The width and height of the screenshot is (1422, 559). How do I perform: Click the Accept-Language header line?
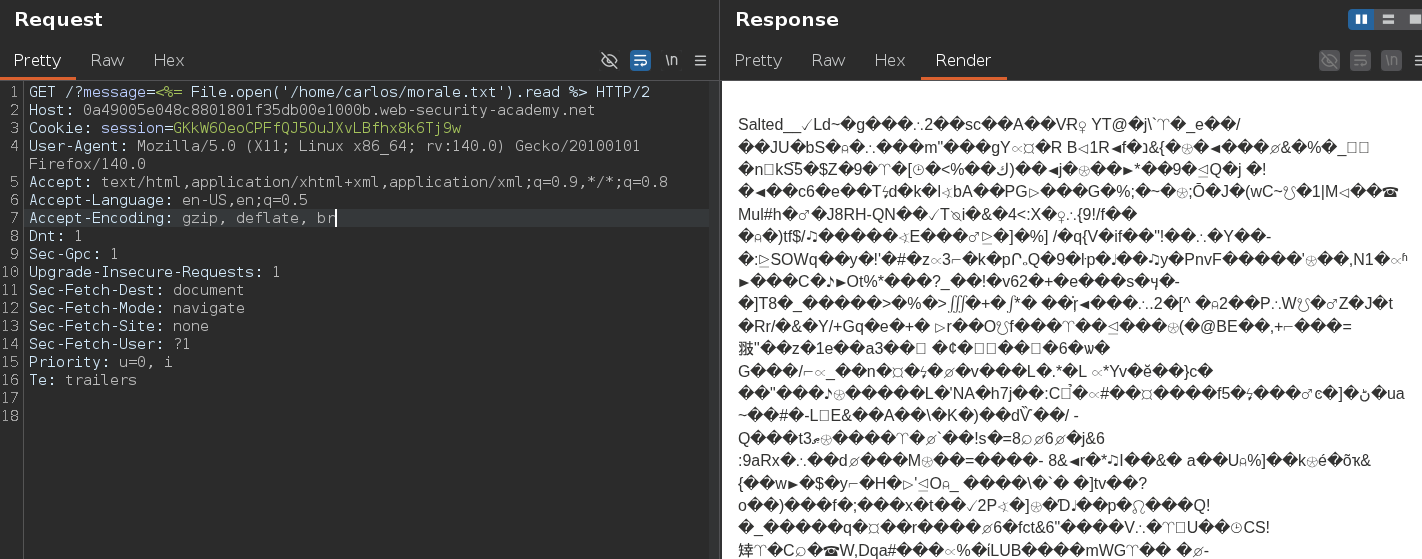point(168,200)
